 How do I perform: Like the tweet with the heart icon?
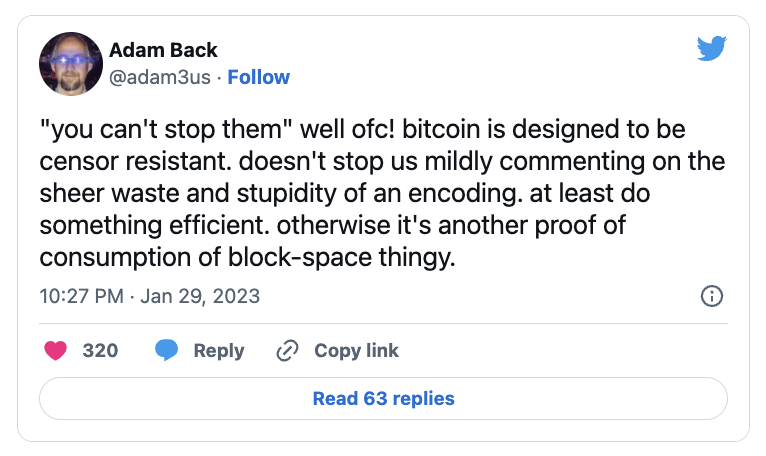point(56,350)
